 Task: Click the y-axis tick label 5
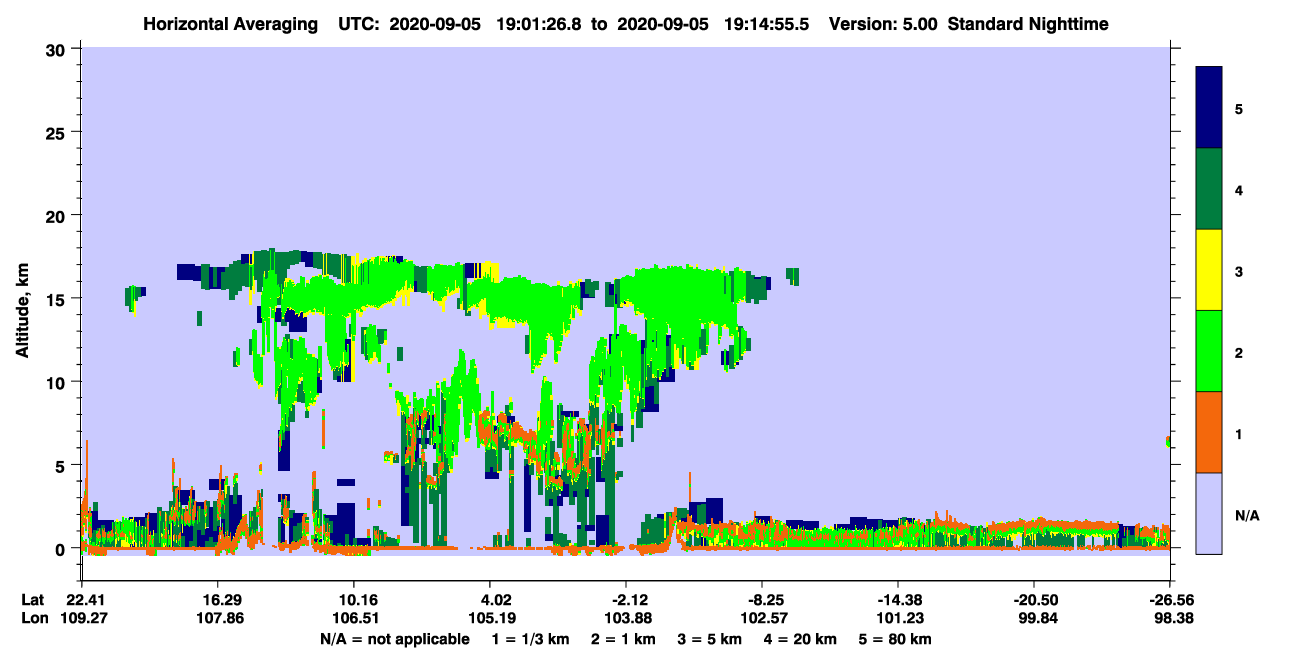tap(63, 465)
